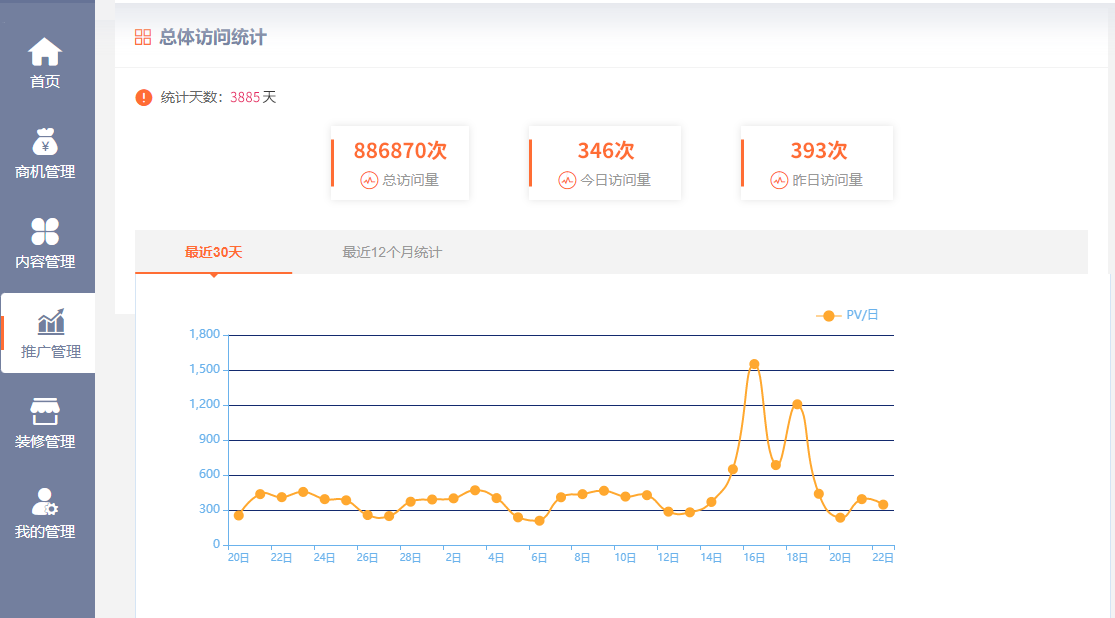Select 推广管理 chart icon in sidebar
This screenshot has width=1115, height=618.
tap(50, 322)
